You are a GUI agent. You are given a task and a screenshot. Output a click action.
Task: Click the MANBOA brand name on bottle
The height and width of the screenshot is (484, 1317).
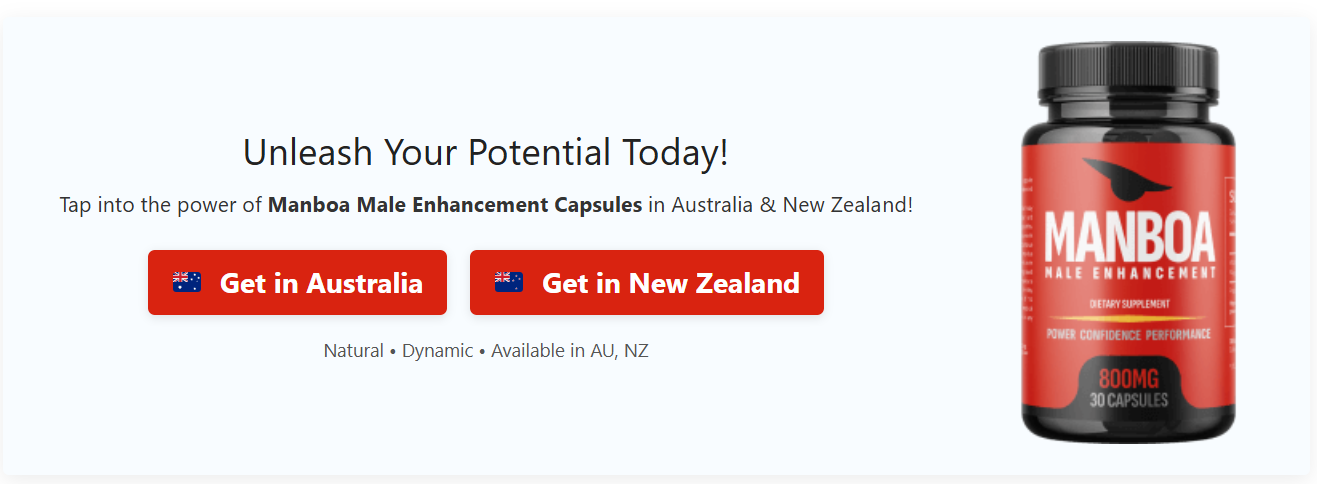1130,236
